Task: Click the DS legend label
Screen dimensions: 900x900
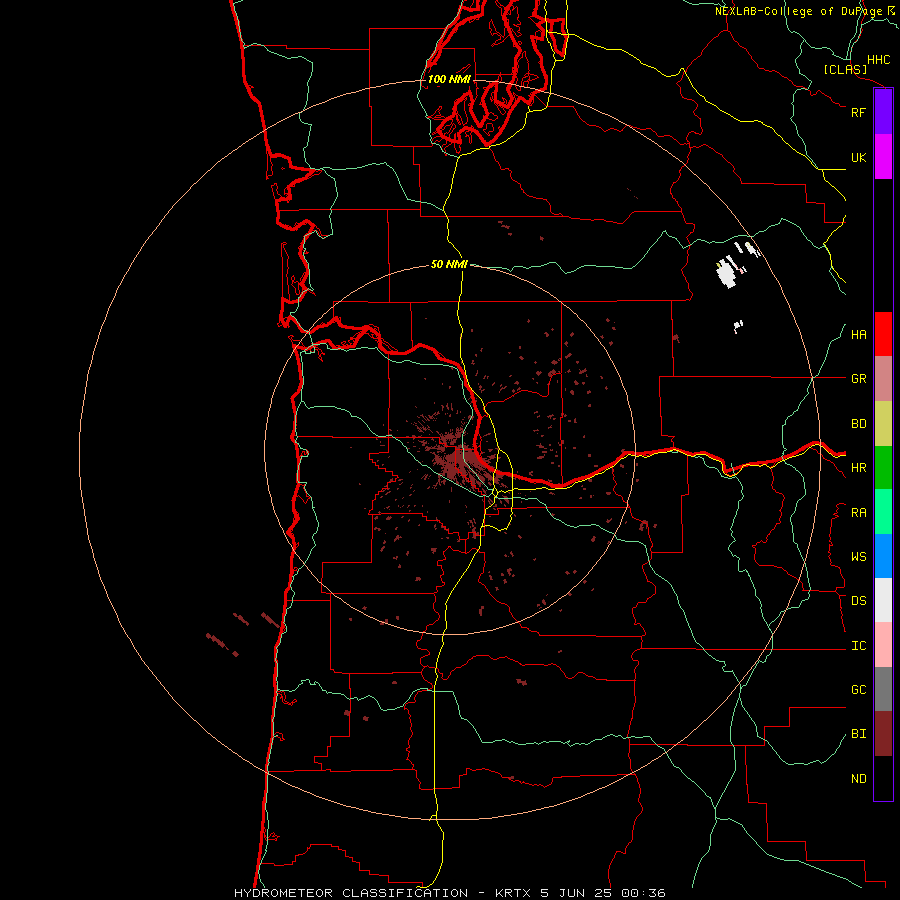Action: coord(858,601)
